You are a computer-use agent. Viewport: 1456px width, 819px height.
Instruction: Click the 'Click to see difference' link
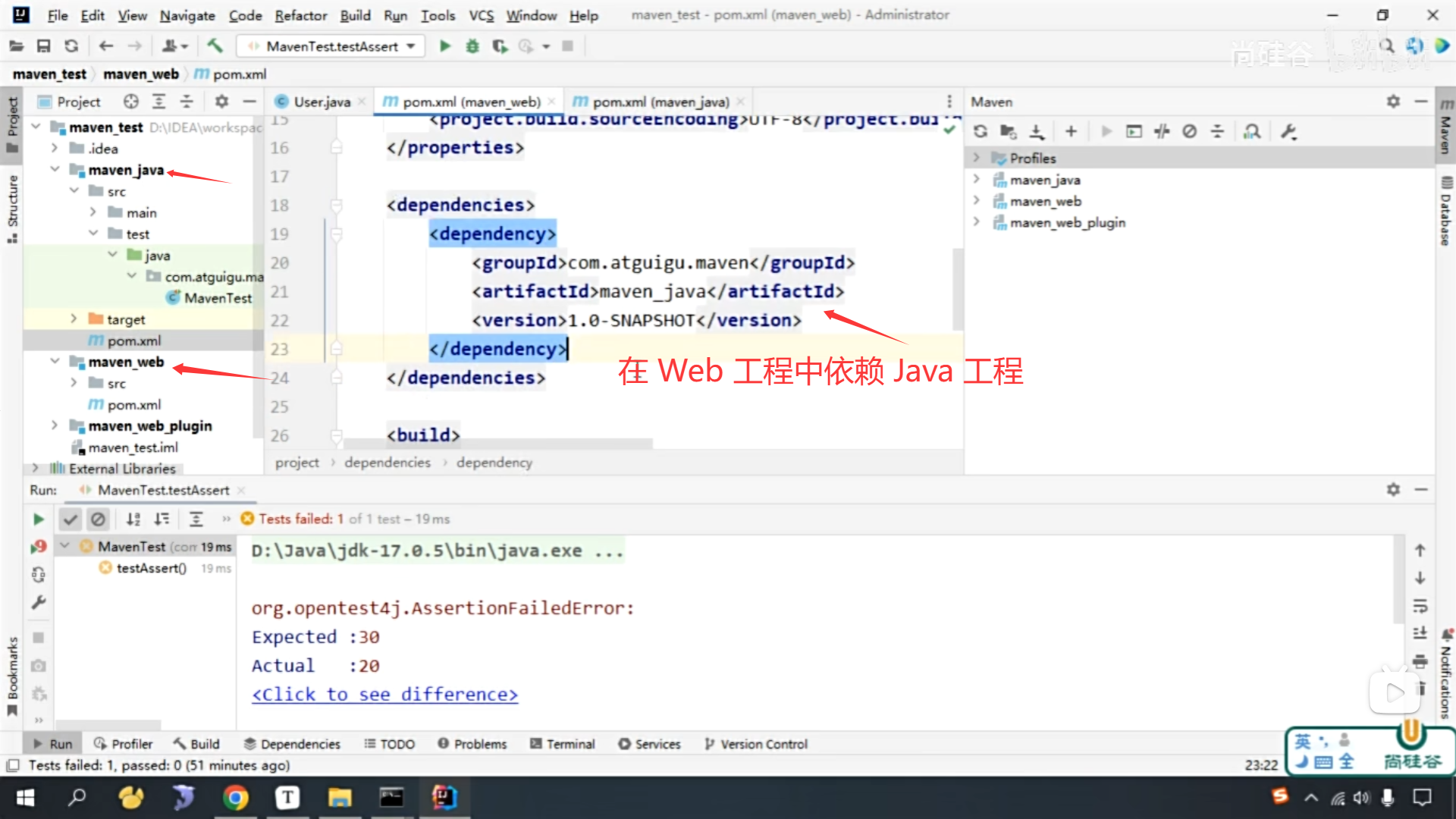[x=384, y=695]
